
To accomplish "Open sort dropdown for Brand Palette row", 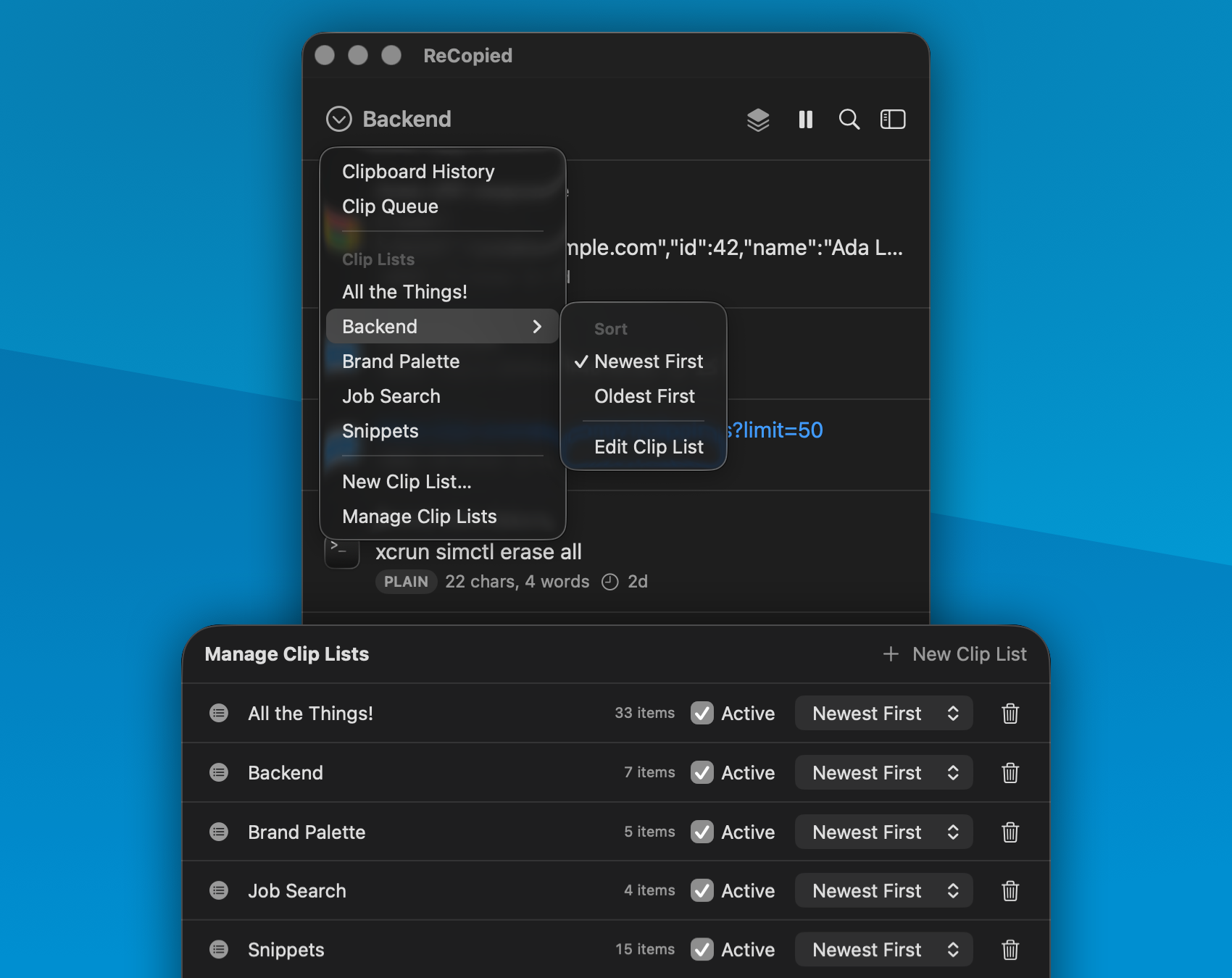I will point(883,832).
